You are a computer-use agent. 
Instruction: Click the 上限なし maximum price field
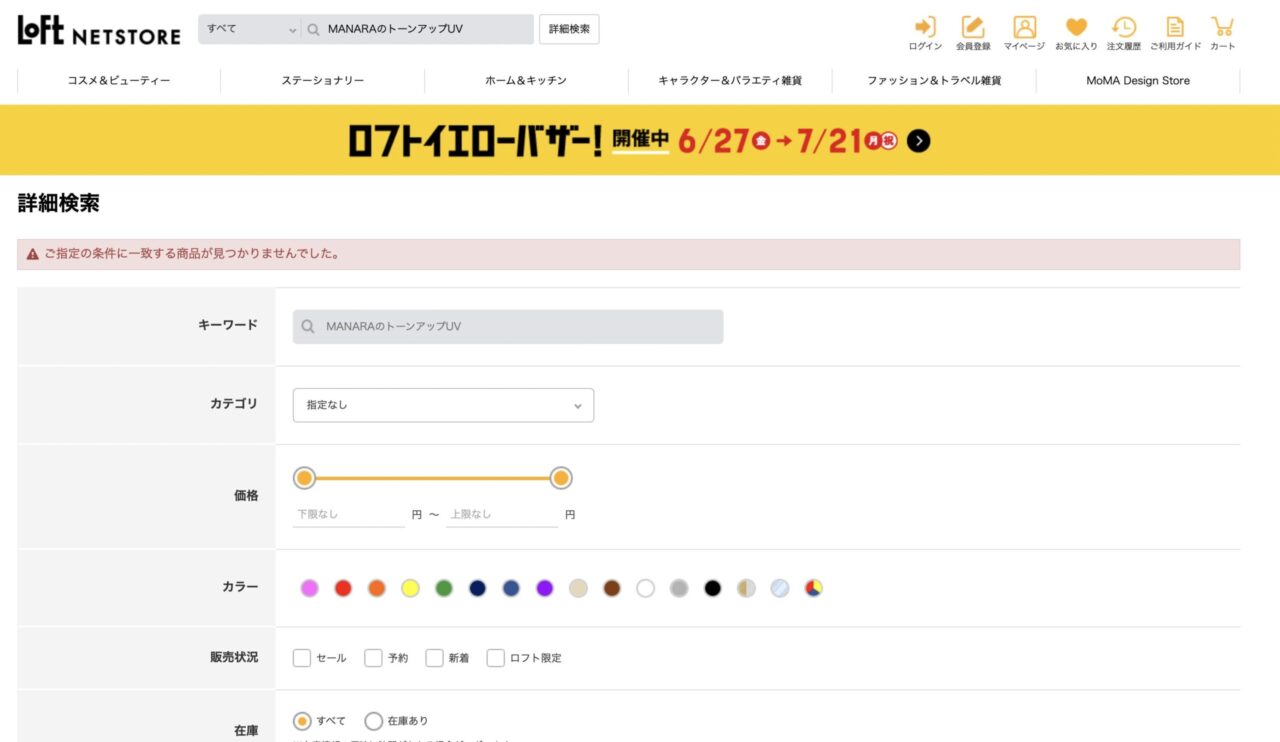[x=502, y=515]
